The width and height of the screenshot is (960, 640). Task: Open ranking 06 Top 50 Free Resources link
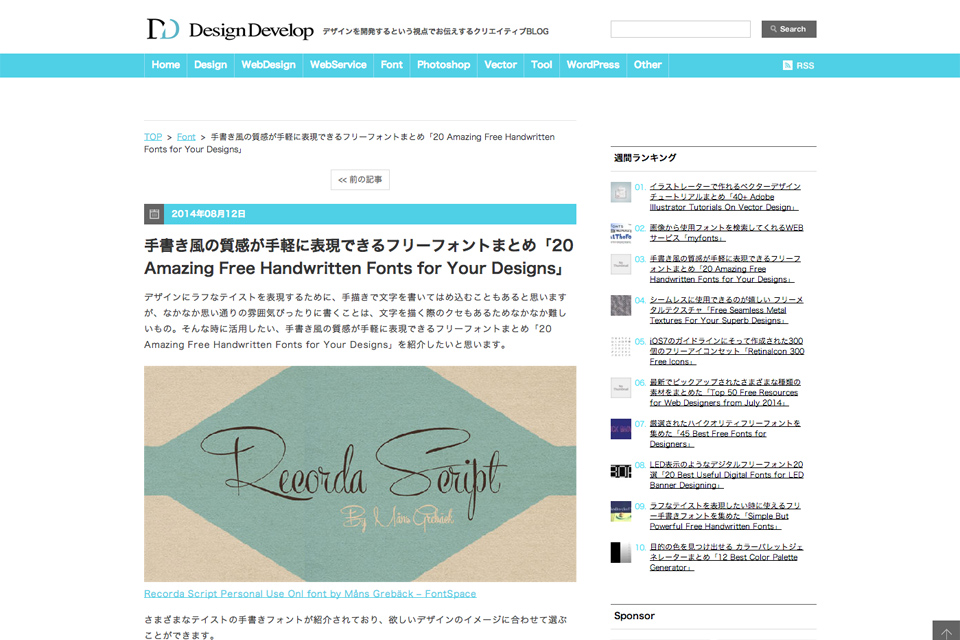725,393
